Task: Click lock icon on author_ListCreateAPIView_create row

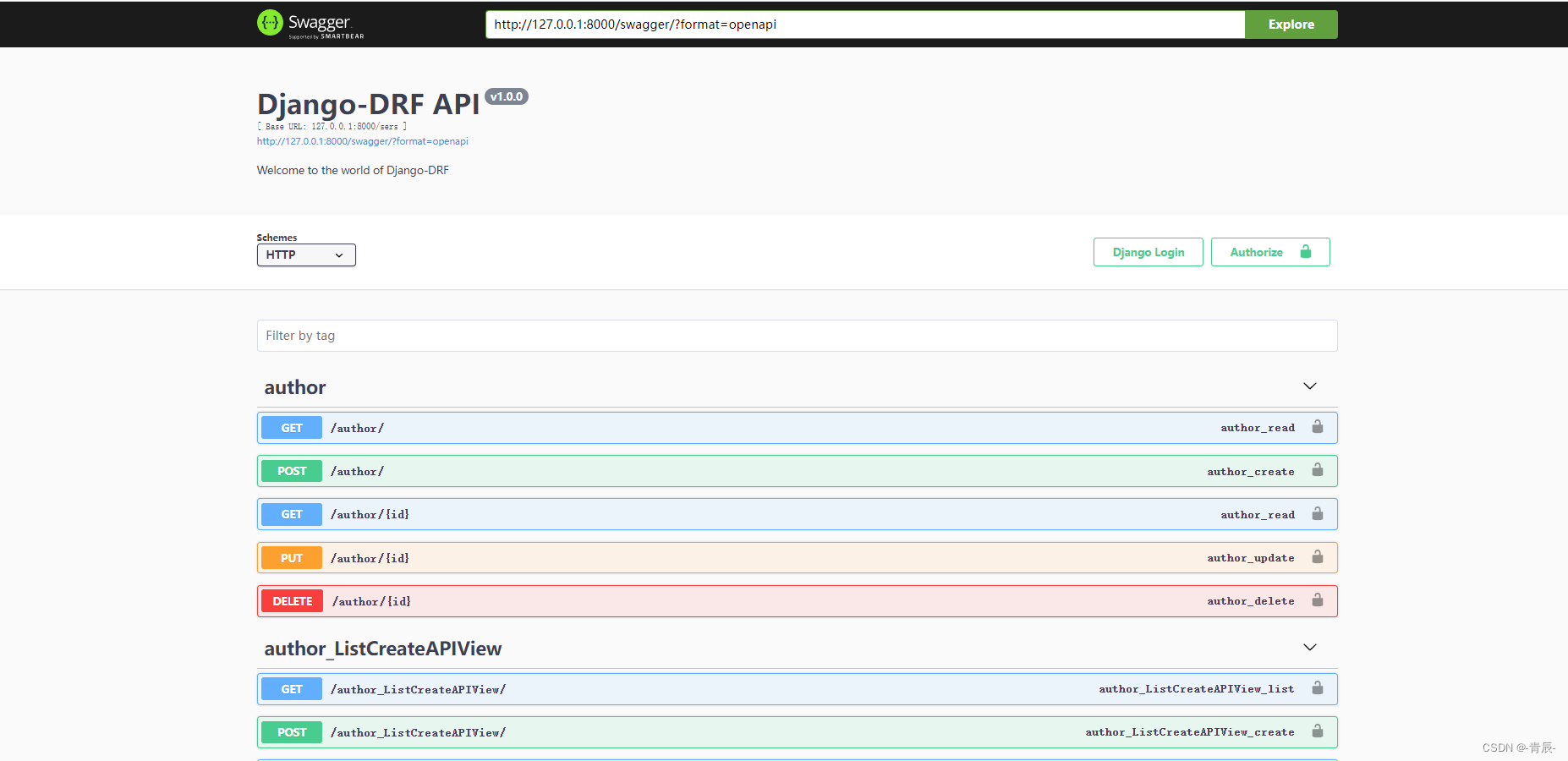Action: tap(1318, 731)
